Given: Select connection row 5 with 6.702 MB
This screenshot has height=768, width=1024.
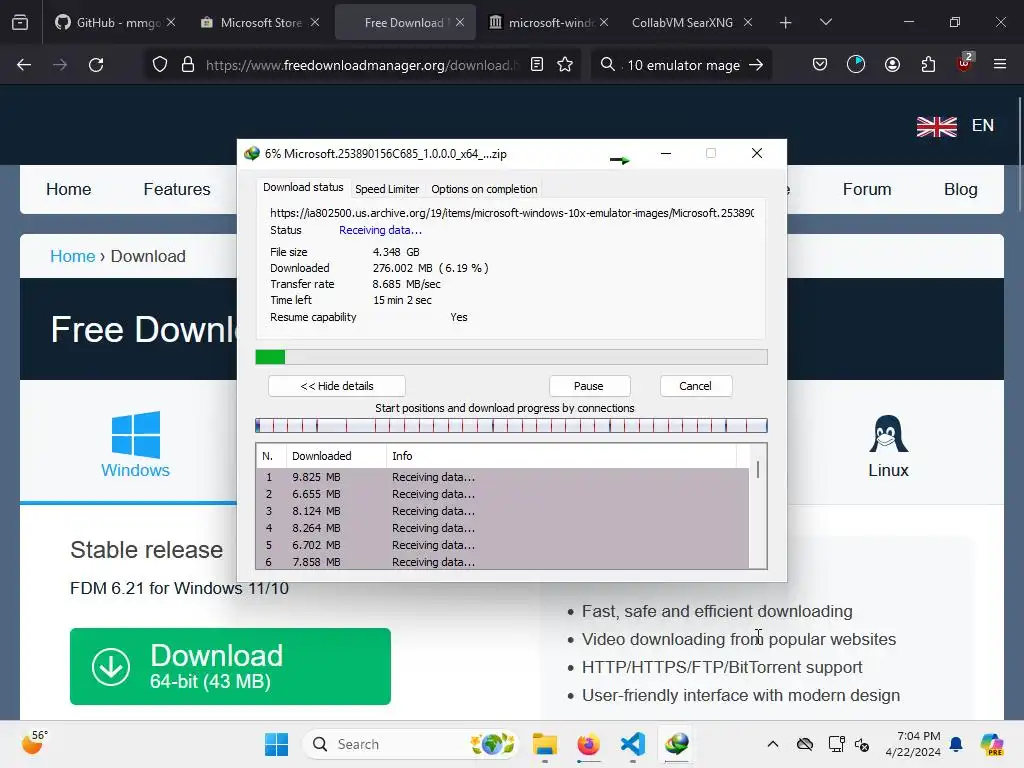Looking at the screenshot, I should [502, 545].
